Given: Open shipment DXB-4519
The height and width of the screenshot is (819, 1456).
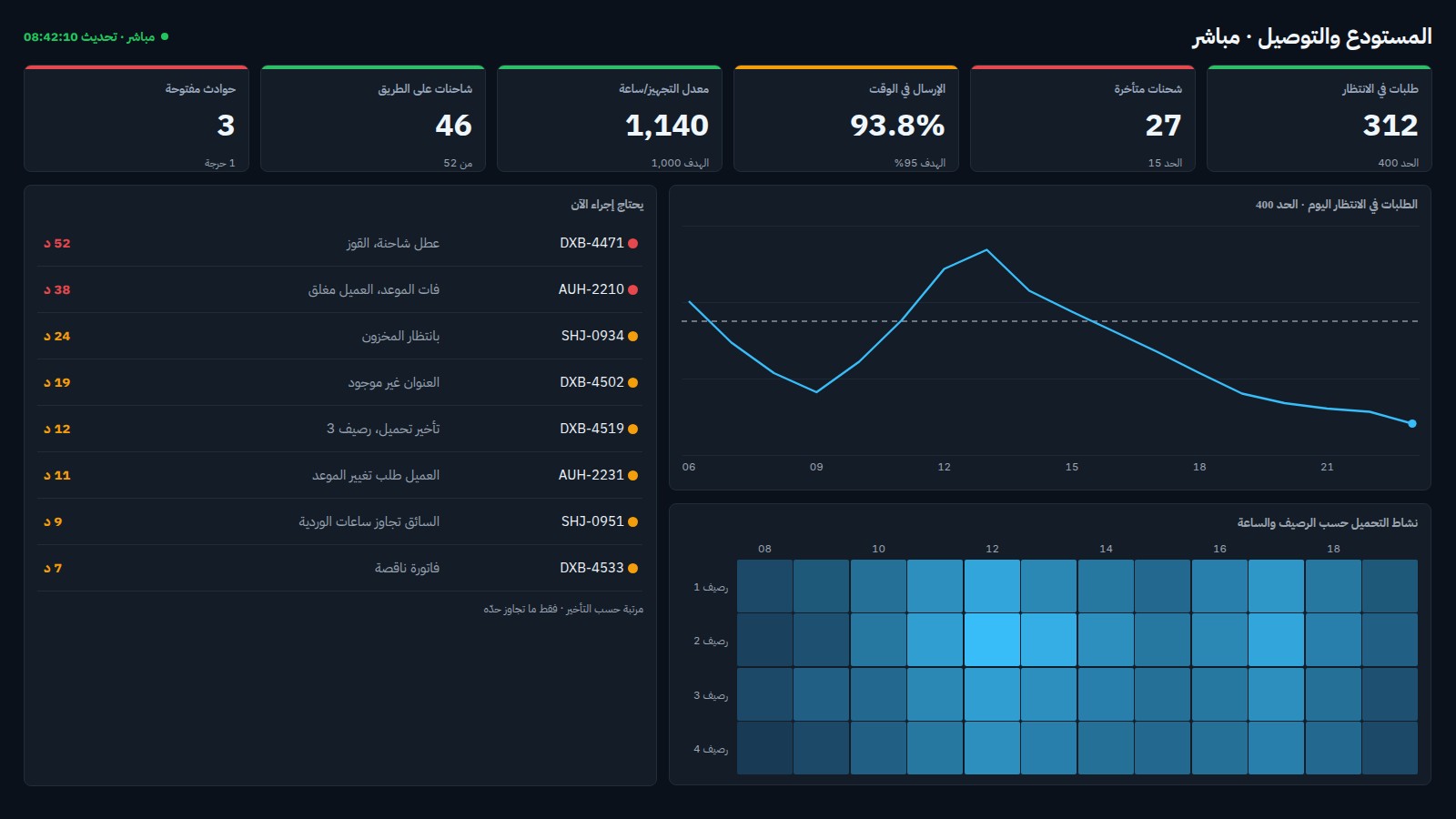Looking at the screenshot, I should click(591, 429).
